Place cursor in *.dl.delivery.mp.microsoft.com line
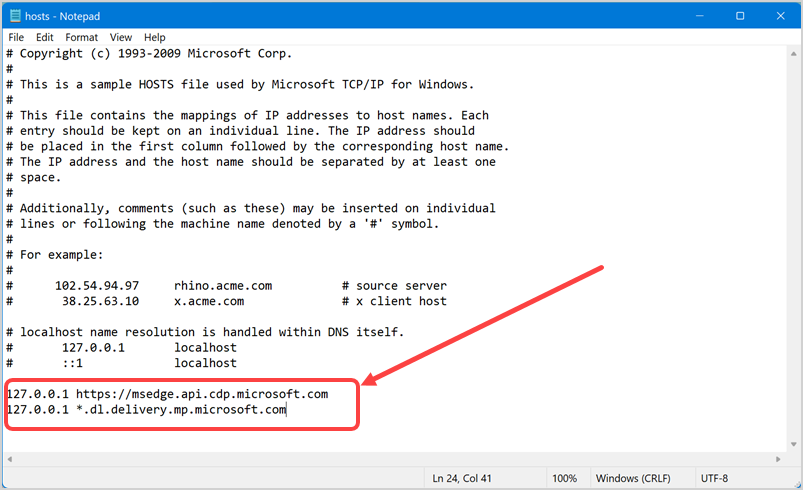The height and width of the screenshot is (490, 803). pyautogui.click(x=180, y=409)
